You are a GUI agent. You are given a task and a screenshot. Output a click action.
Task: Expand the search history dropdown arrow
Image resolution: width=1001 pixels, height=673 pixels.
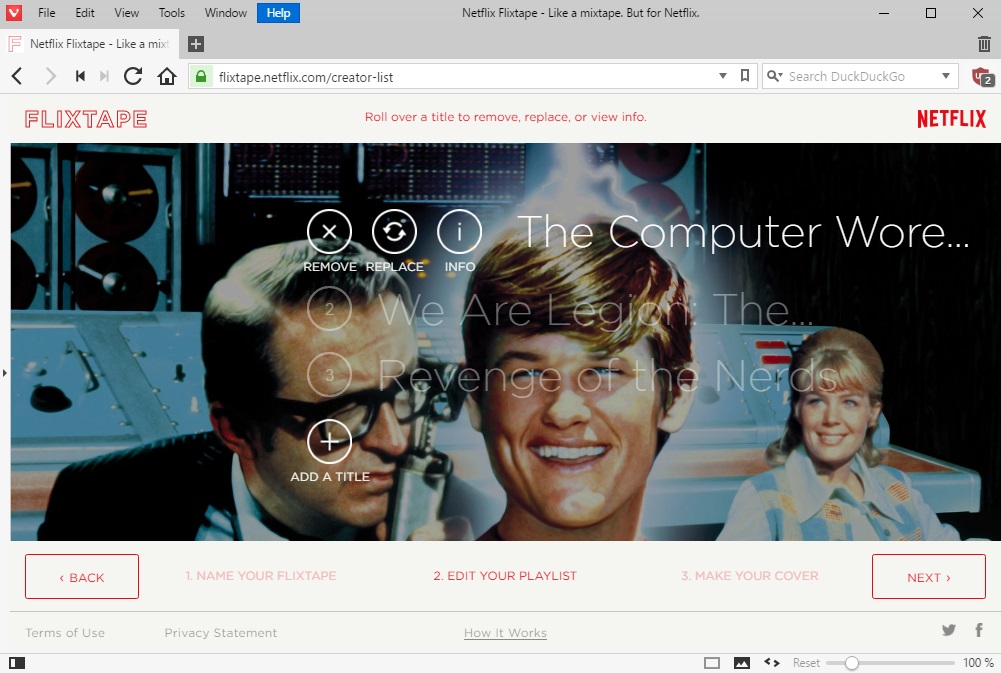(945, 76)
